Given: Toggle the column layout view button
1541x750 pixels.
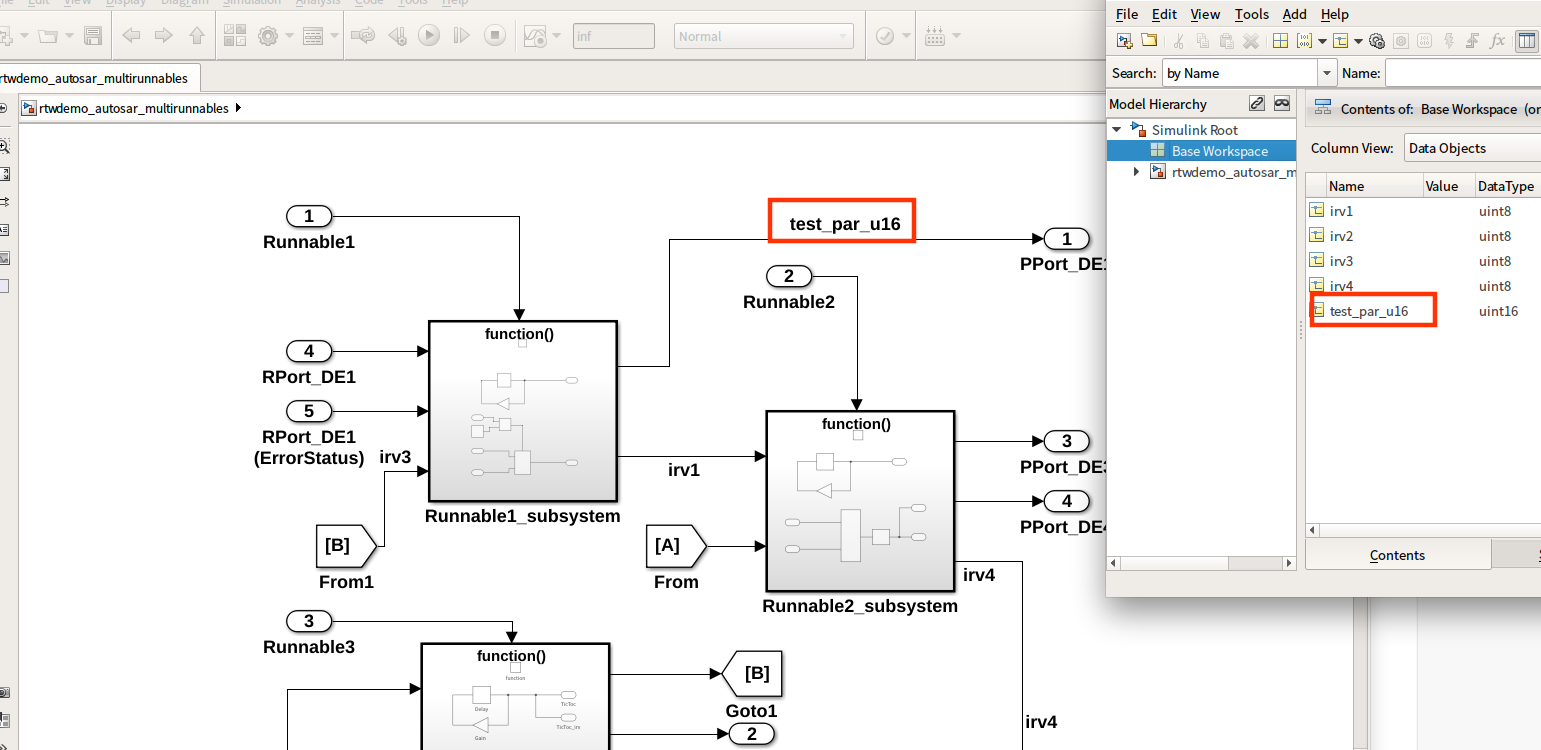Looking at the screenshot, I should click(x=1527, y=41).
